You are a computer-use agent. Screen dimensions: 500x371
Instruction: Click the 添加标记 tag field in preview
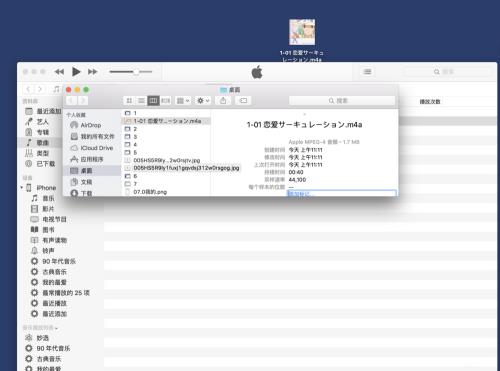[342, 193]
